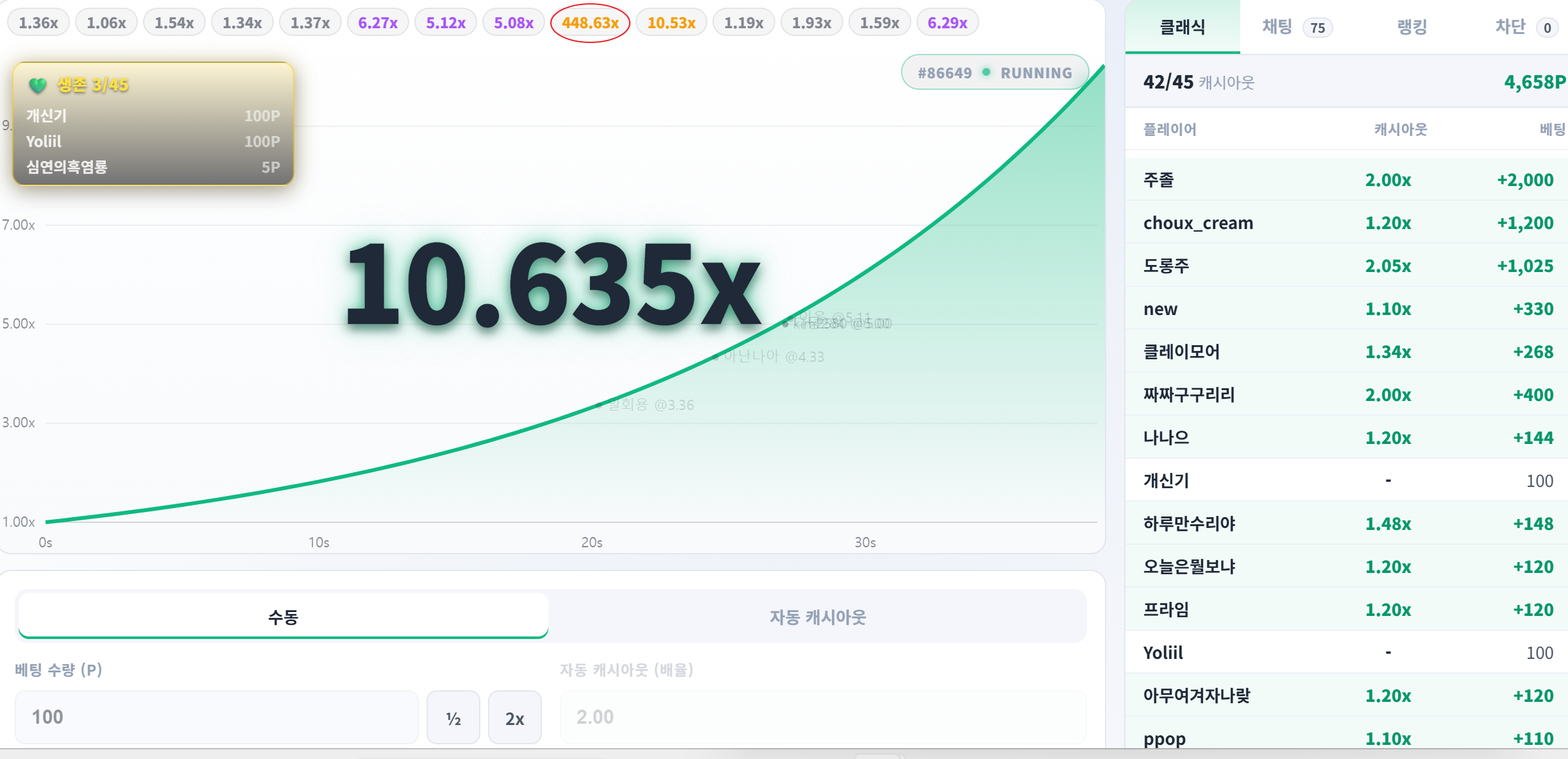Switch to 자동 캐시아웃 mode

(818, 617)
